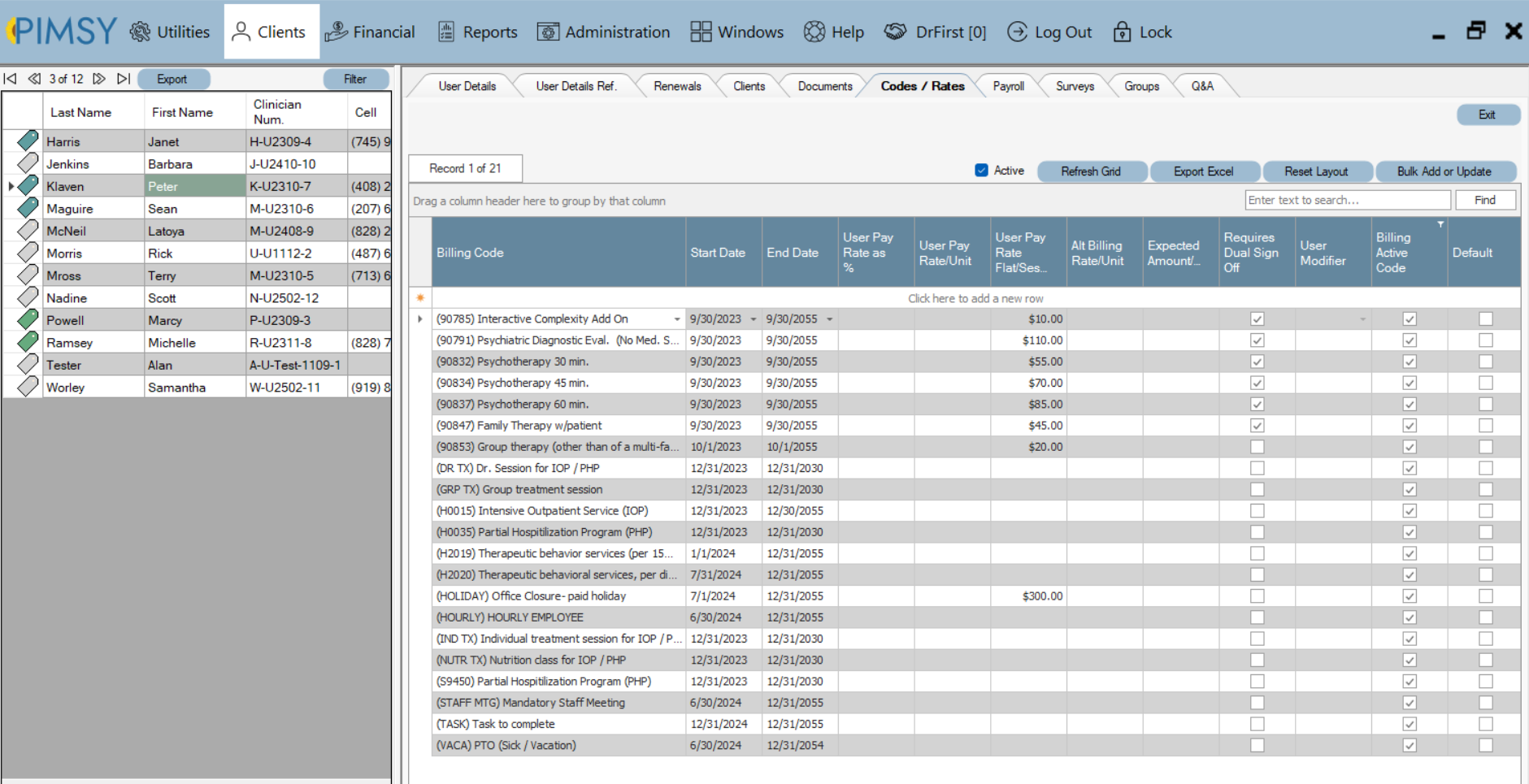Open the Start Date dropdown for Interactive Complexity
The height and width of the screenshot is (784, 1529).
coord(752,318)
